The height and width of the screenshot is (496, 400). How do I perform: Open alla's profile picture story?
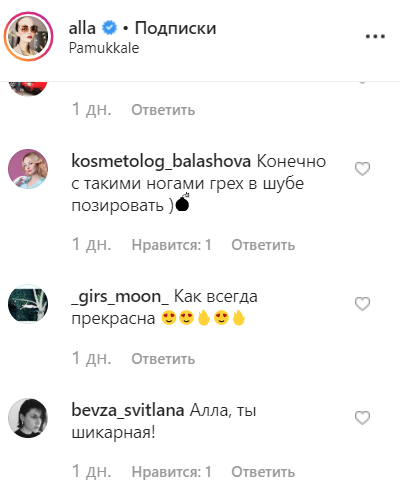pyautogui.click(x=28, y=36)
